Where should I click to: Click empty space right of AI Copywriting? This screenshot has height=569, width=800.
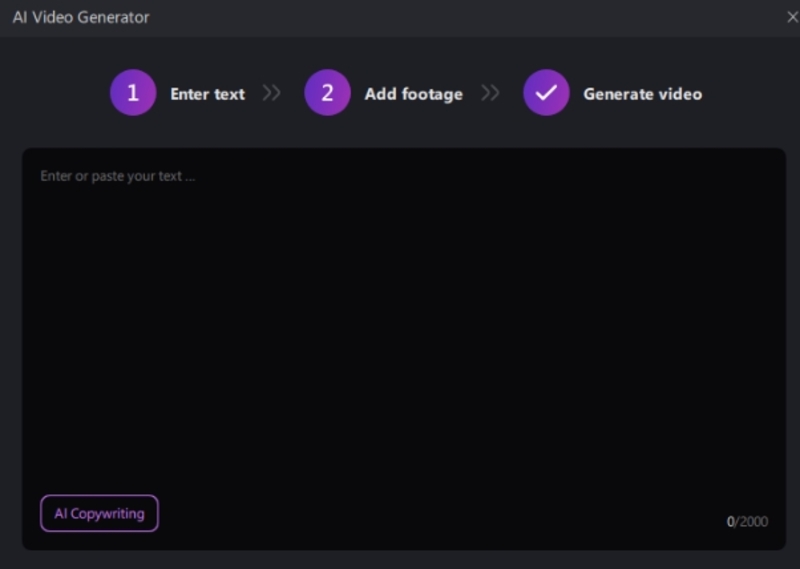pyautogui.click(x=400, y=513)
